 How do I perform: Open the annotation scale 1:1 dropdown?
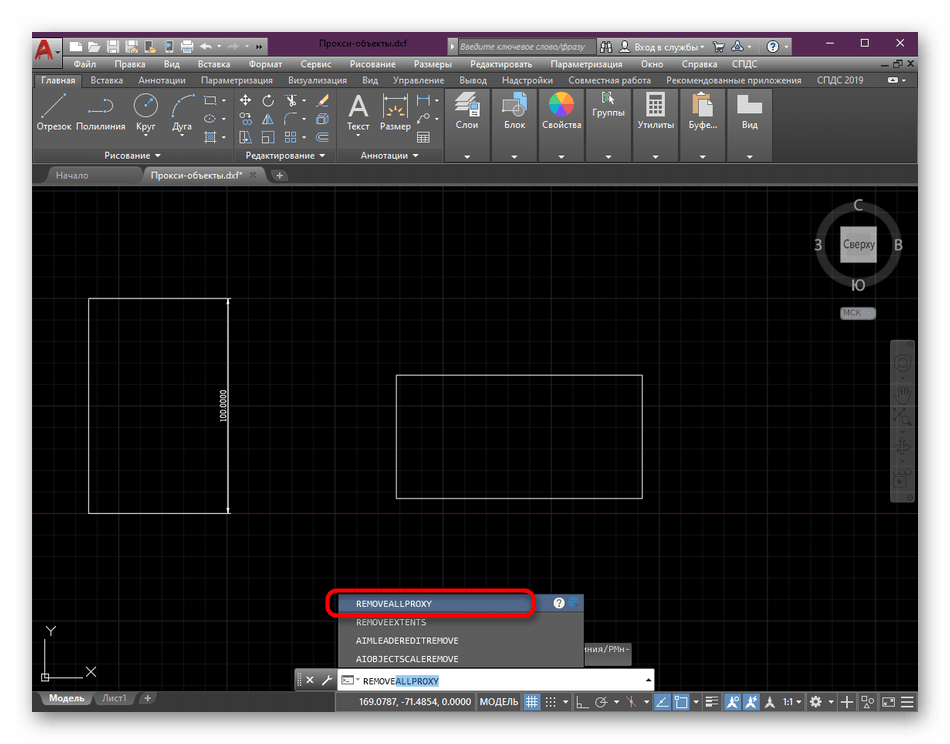click(790, 702)
